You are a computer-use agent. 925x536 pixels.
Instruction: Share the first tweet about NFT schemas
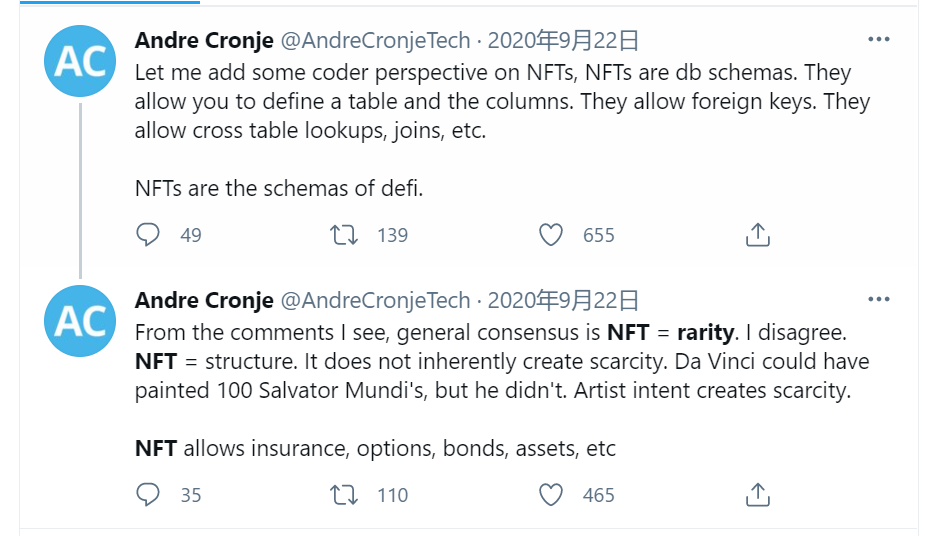coord(757,235)
